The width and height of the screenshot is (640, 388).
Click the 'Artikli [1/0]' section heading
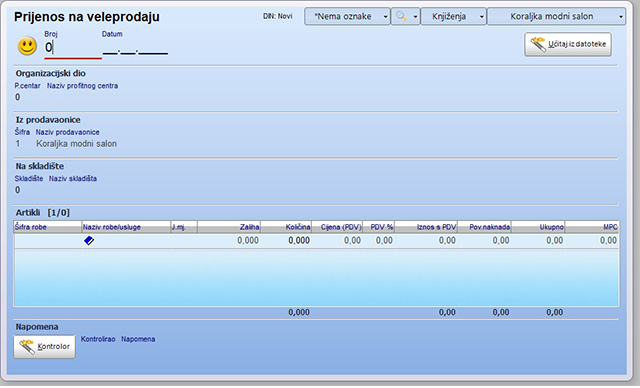pos(42,213)
